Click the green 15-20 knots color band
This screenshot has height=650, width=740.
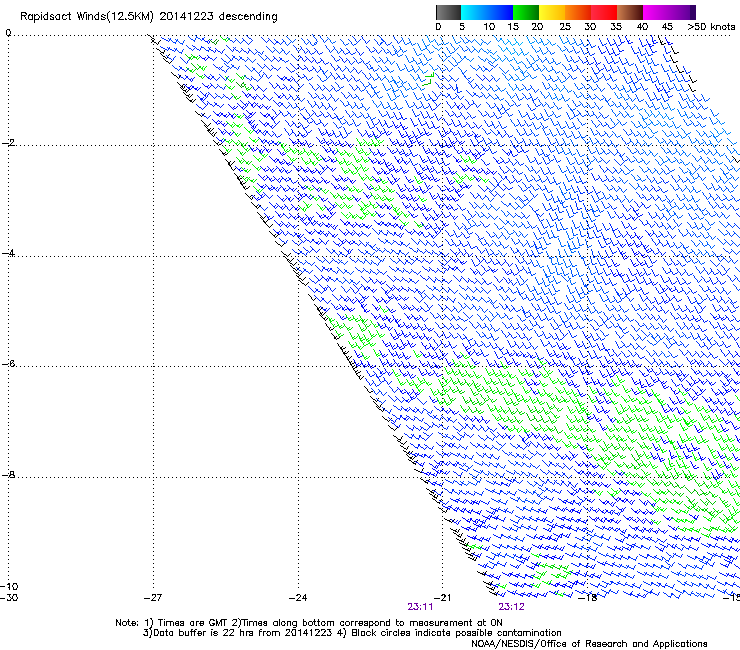[526, 12]
